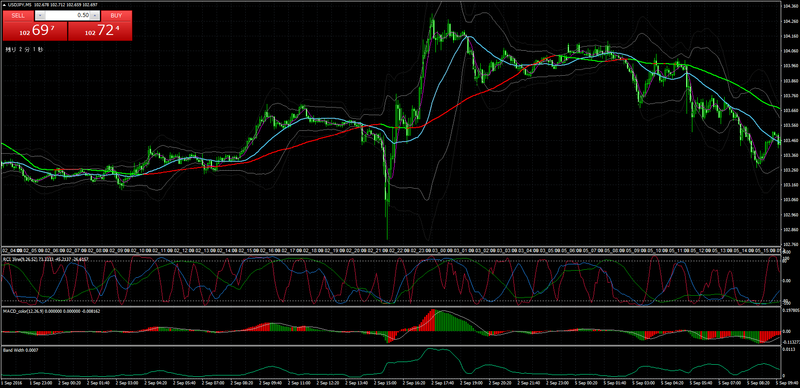
Task: Increase the lot volume with the right arrow
Action: (x=94, y=16)
